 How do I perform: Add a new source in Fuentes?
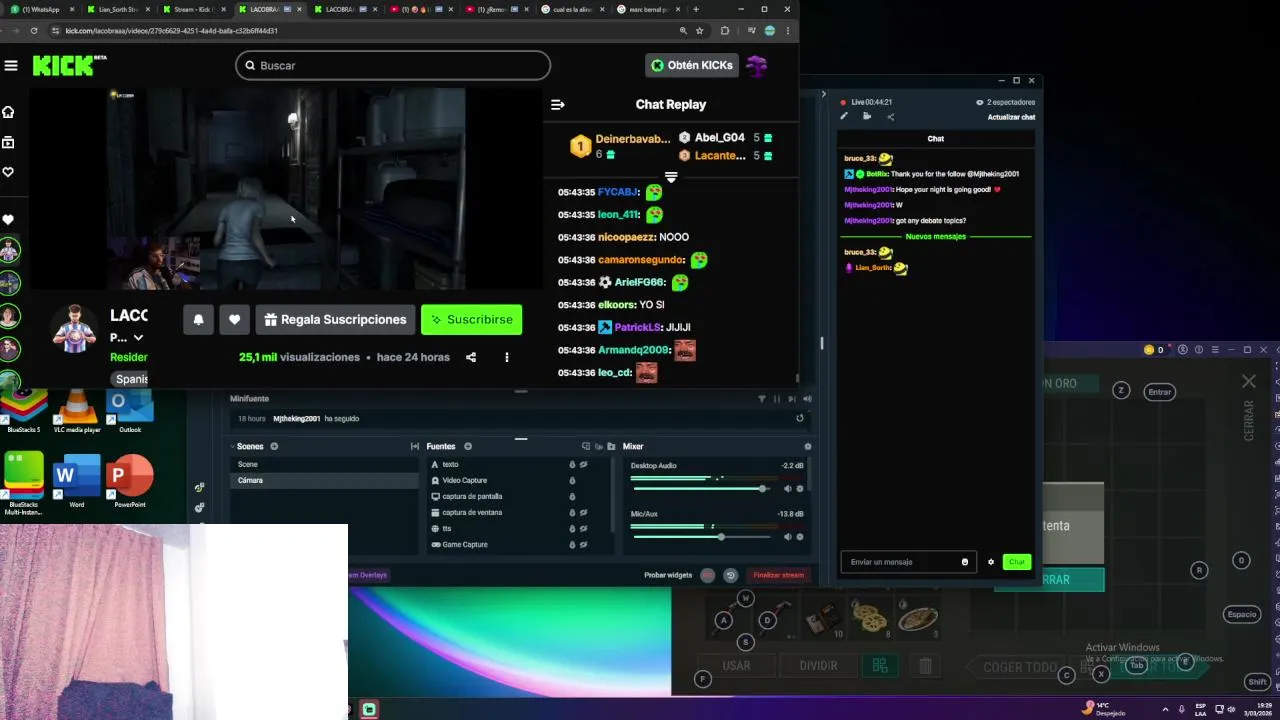(467, 446)
